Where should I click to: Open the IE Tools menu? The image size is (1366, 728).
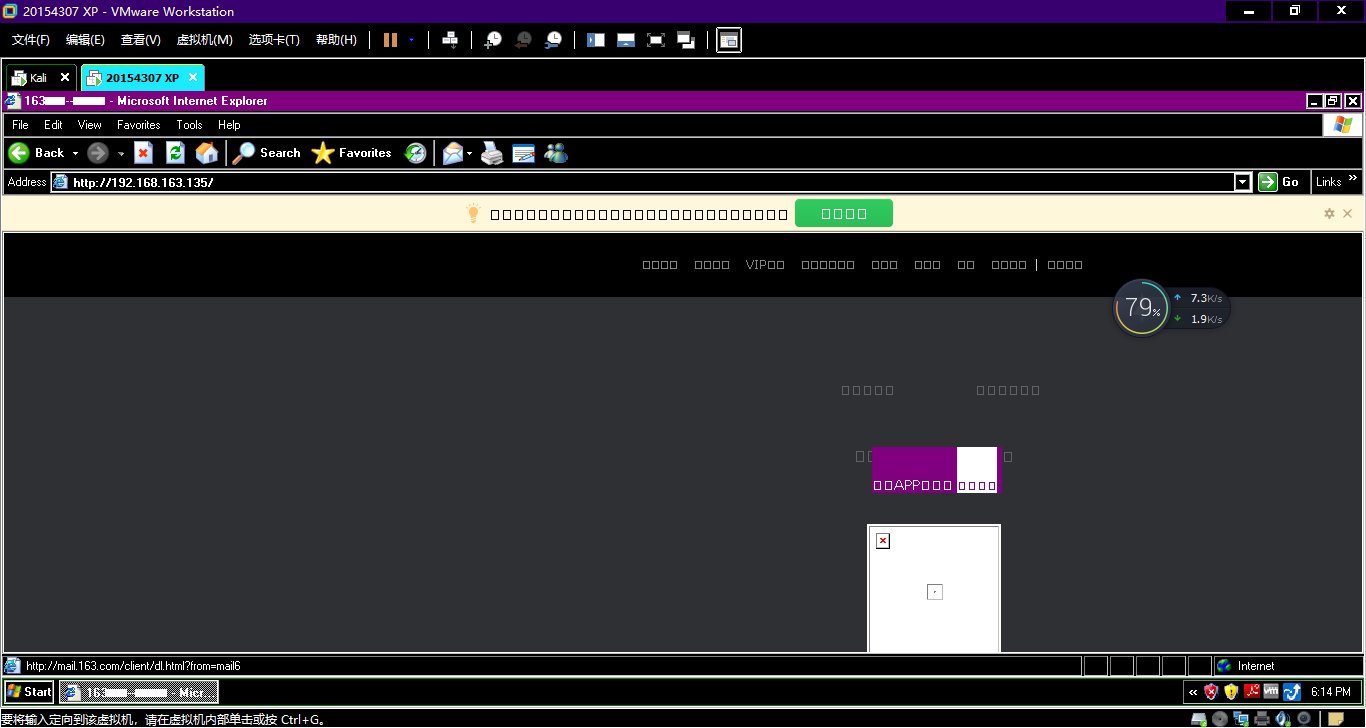tap(189, 125)
